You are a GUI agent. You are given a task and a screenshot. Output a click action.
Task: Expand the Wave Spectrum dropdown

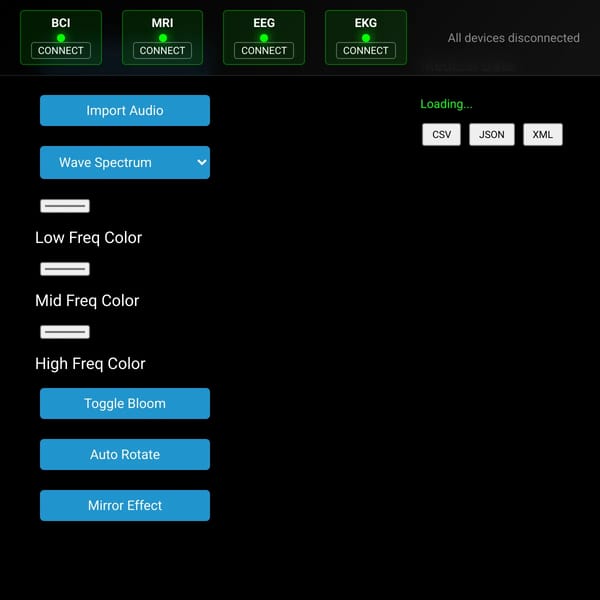click(125, 162)
